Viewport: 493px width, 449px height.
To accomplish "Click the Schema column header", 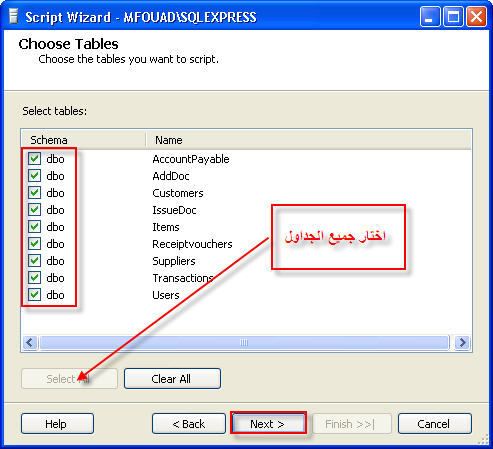I will pos(84,140).
